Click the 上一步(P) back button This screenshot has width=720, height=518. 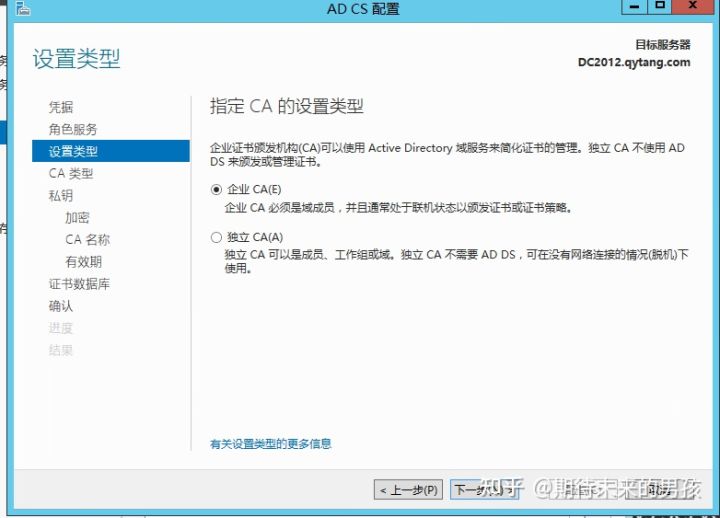[x=408, y=490]
